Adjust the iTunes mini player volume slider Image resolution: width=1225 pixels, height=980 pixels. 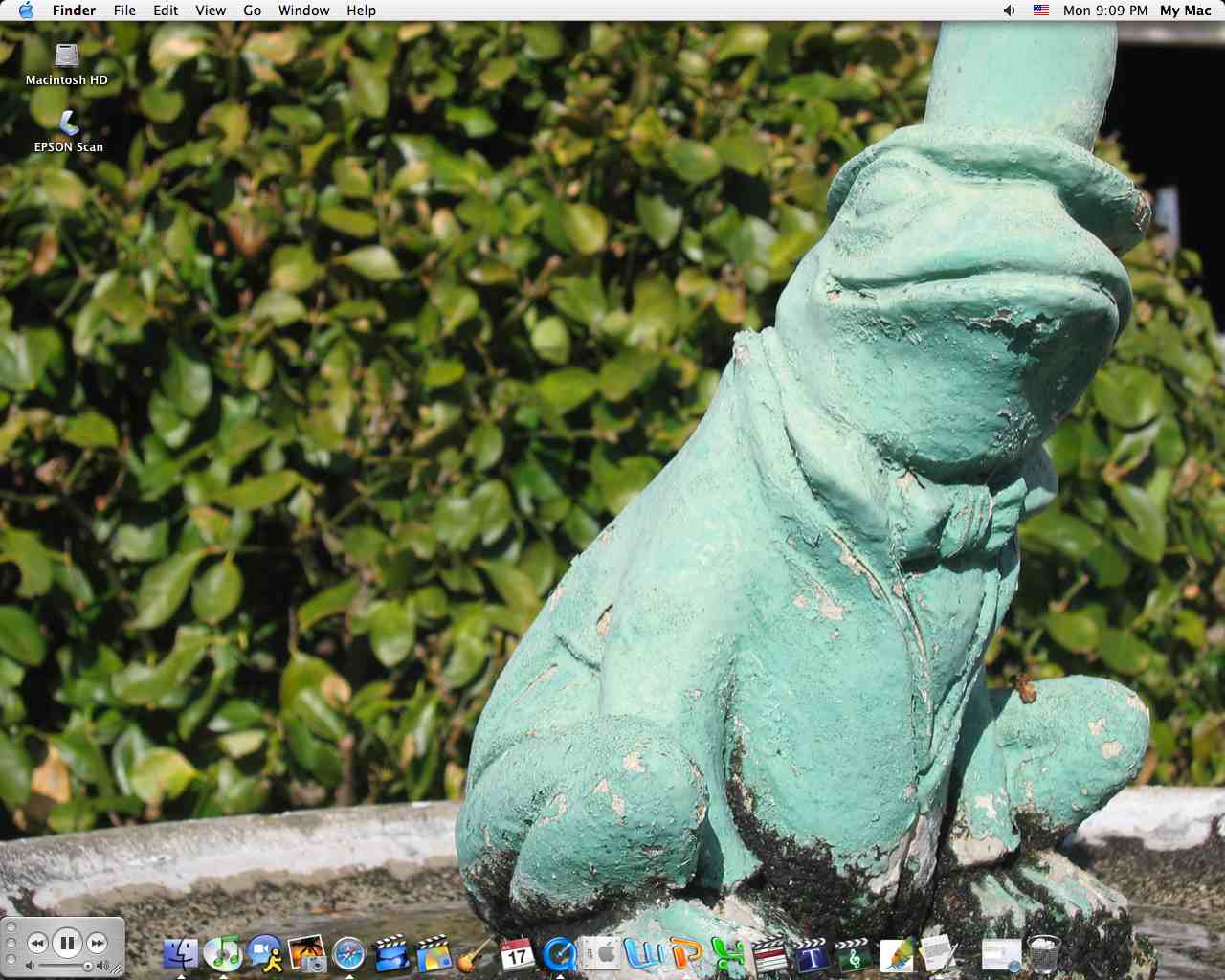pyautogui.click(x=66, y=967)
